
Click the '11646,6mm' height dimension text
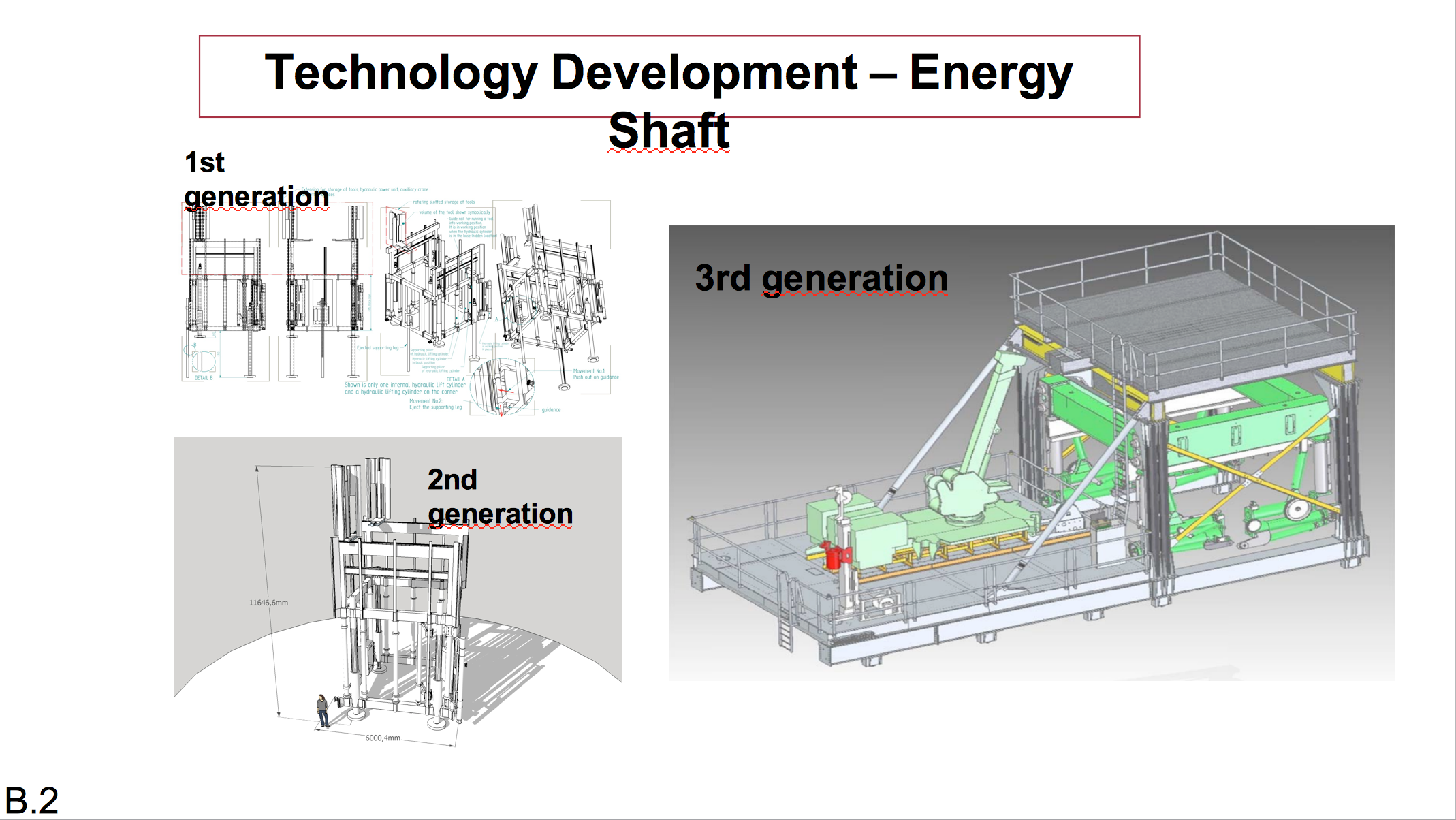(x=268, y=603)
